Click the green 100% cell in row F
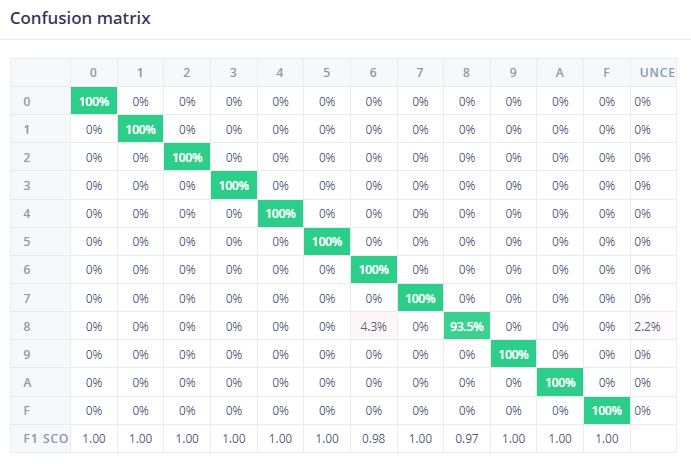This screenshot has width=691, height=464. tap(607, 410)
